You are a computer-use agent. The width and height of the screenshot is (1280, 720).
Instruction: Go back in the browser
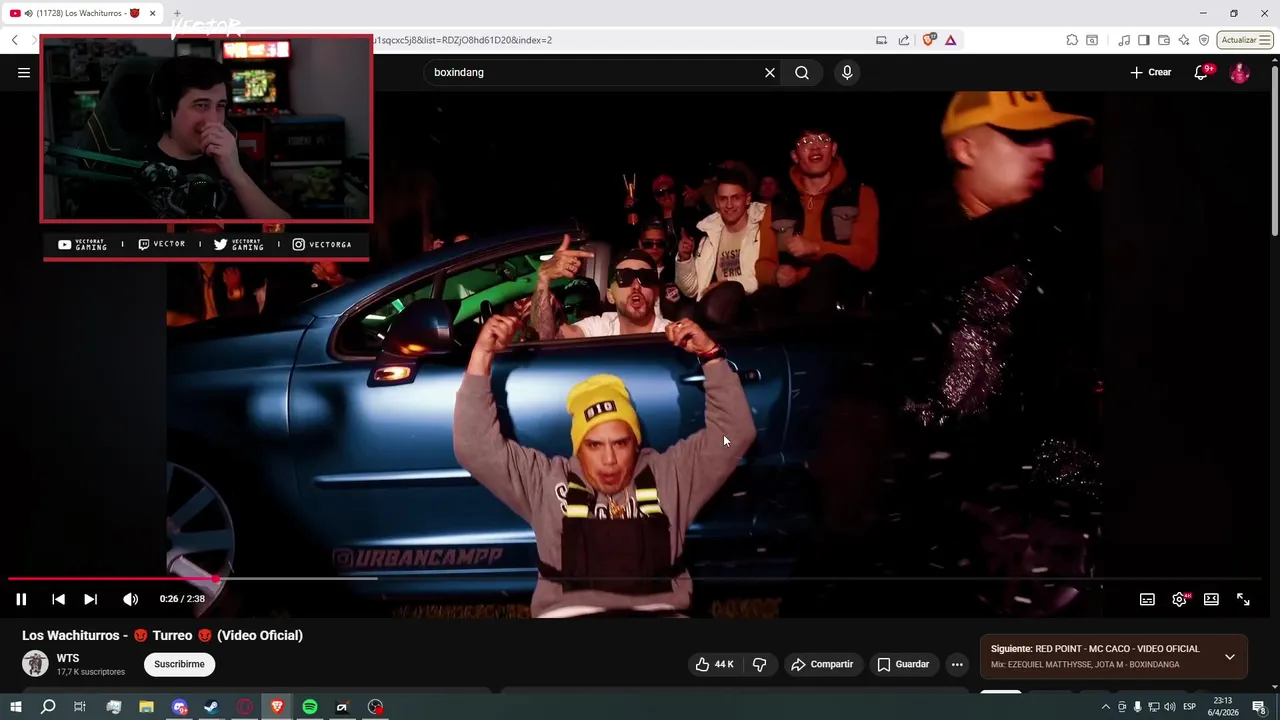tap(15, 40)
